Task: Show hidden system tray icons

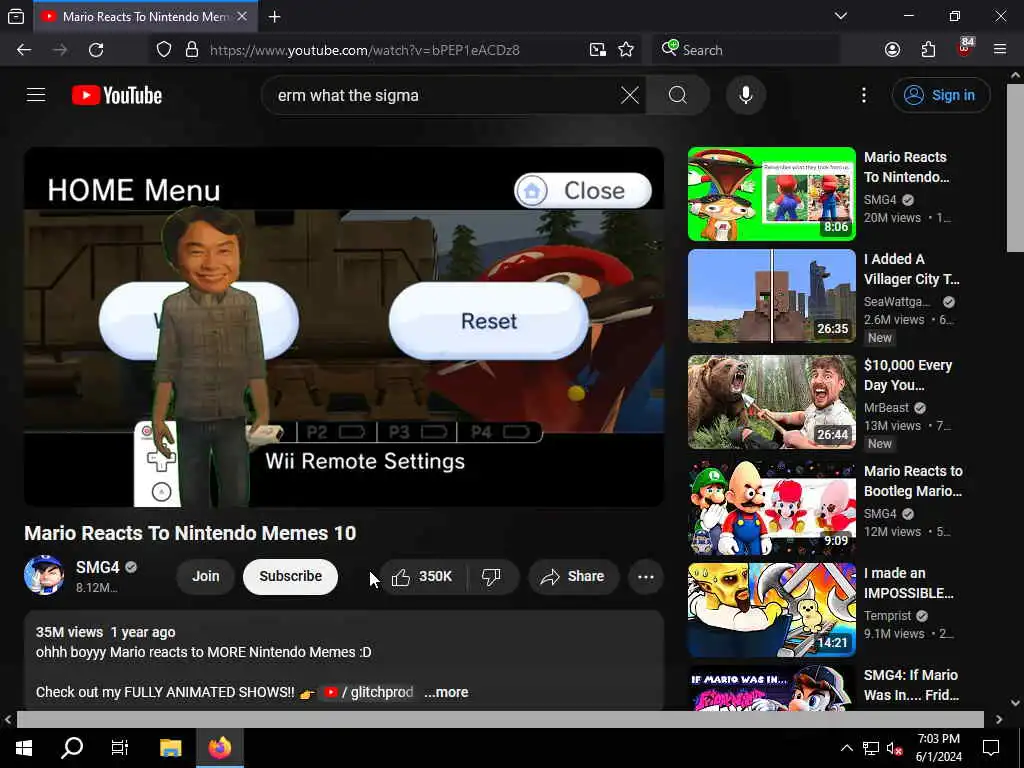Action: click(x=846, y=748)
